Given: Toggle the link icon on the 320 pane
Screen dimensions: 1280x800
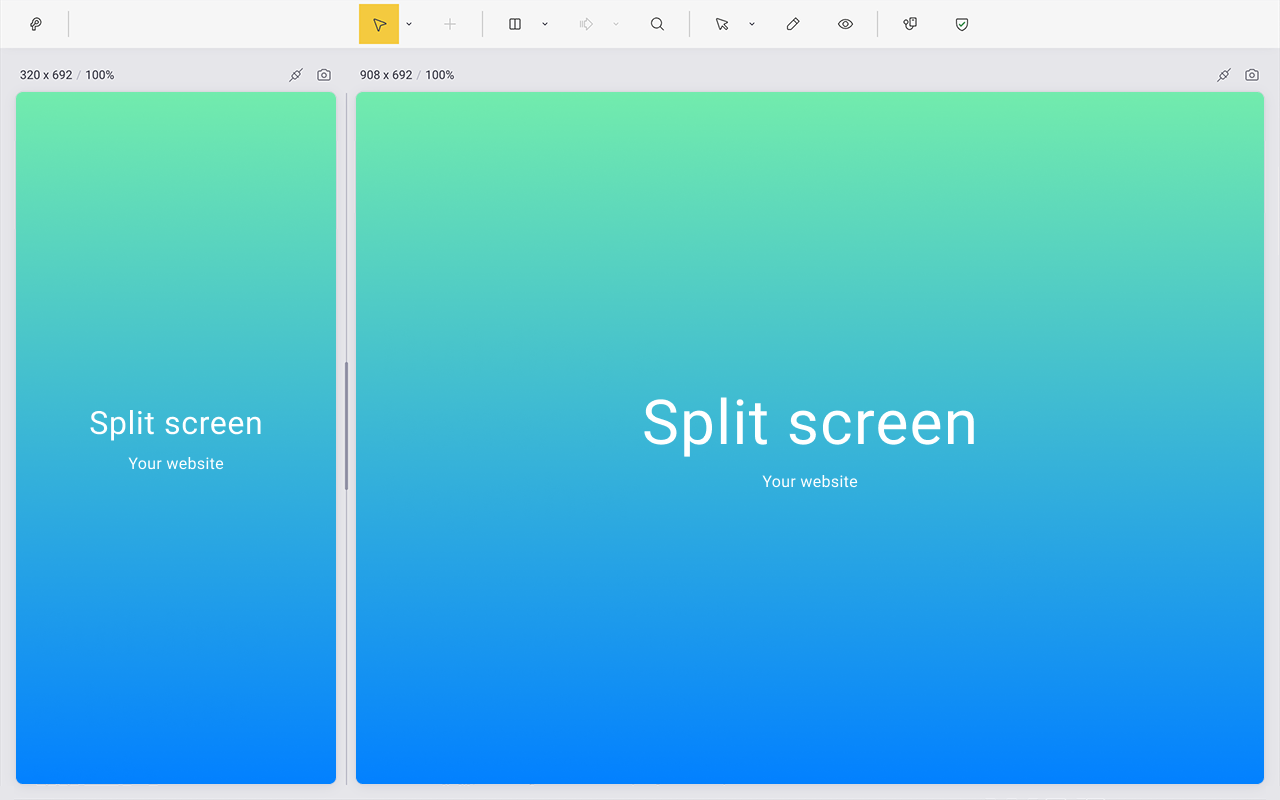Looking at the screenshot, I should pos(296,75).
